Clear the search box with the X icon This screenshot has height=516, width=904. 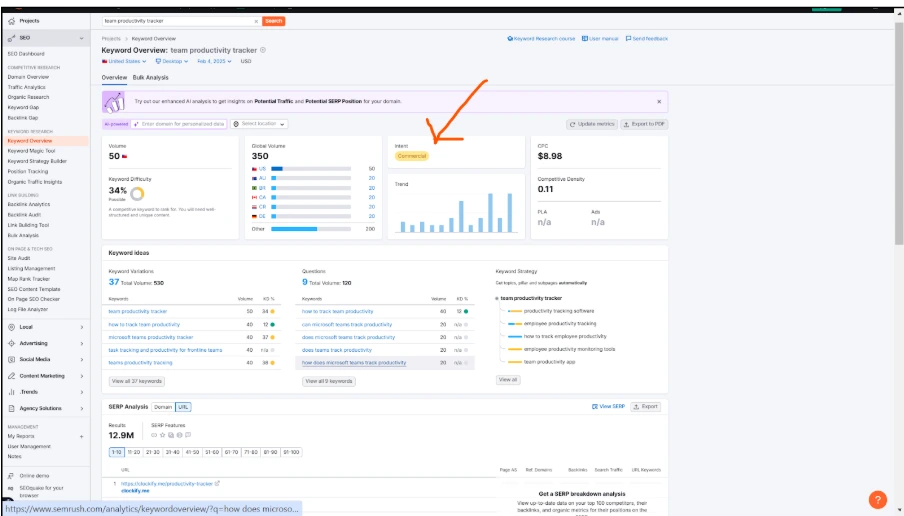click(256, 21)
